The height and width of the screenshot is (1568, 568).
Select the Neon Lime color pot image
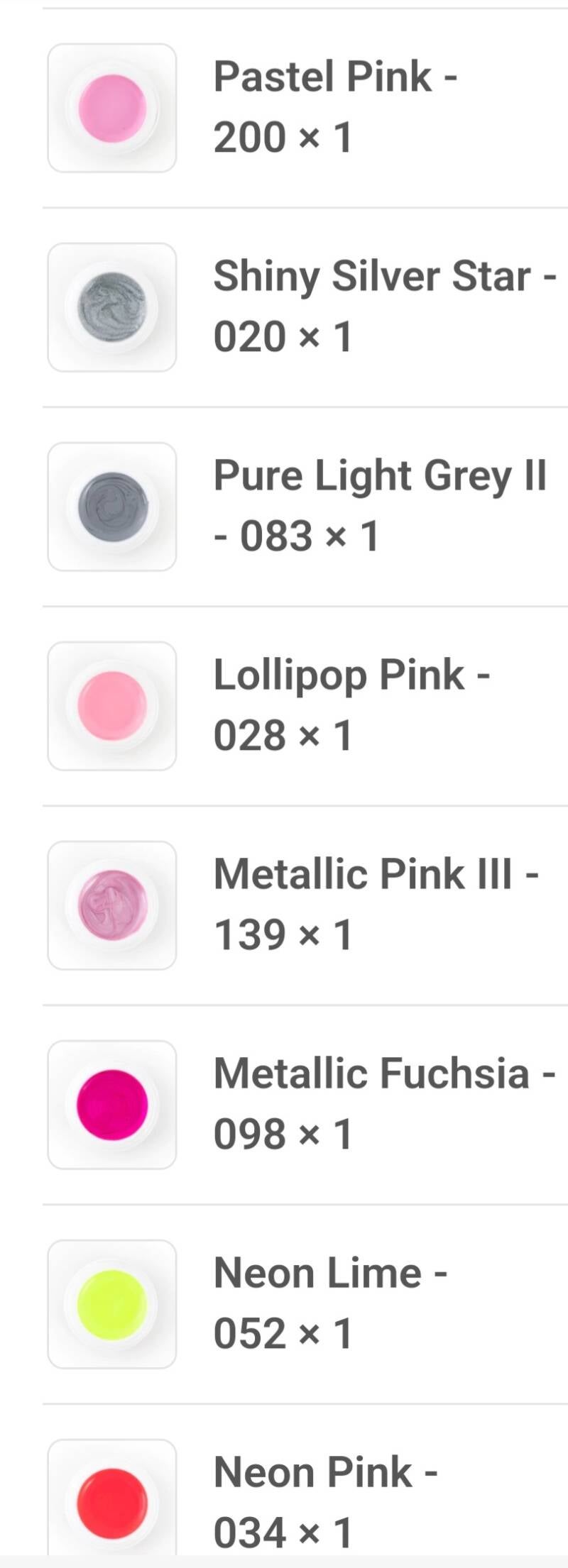pos(112,1304)
